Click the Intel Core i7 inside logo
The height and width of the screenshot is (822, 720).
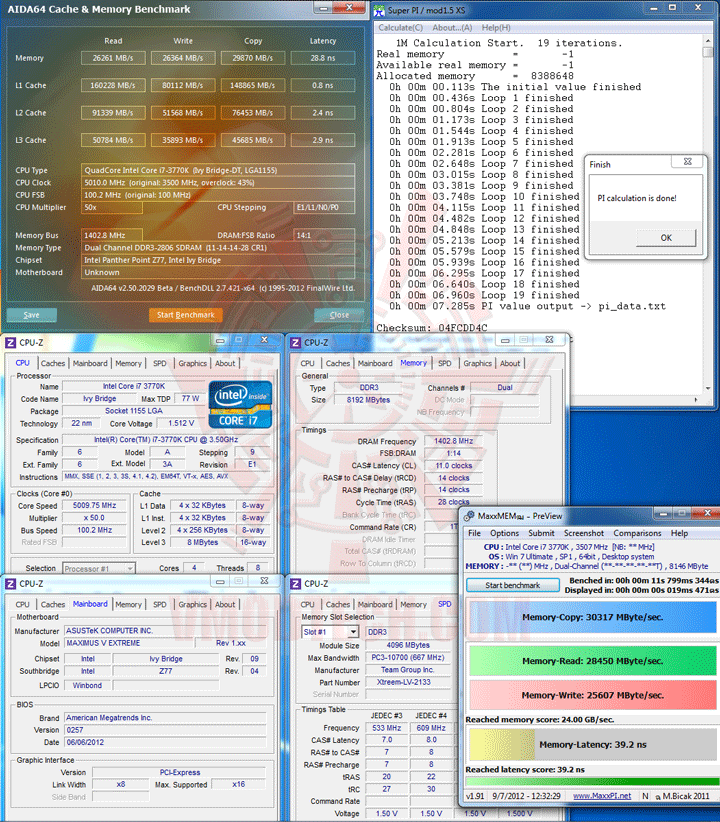(x=240, y=405)
